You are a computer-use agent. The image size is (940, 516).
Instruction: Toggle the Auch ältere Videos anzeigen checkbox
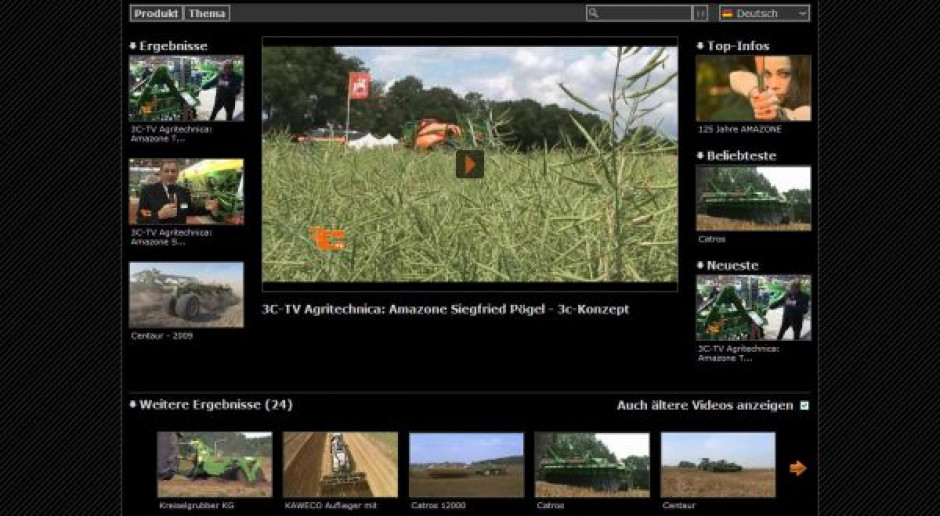point(805,406)
